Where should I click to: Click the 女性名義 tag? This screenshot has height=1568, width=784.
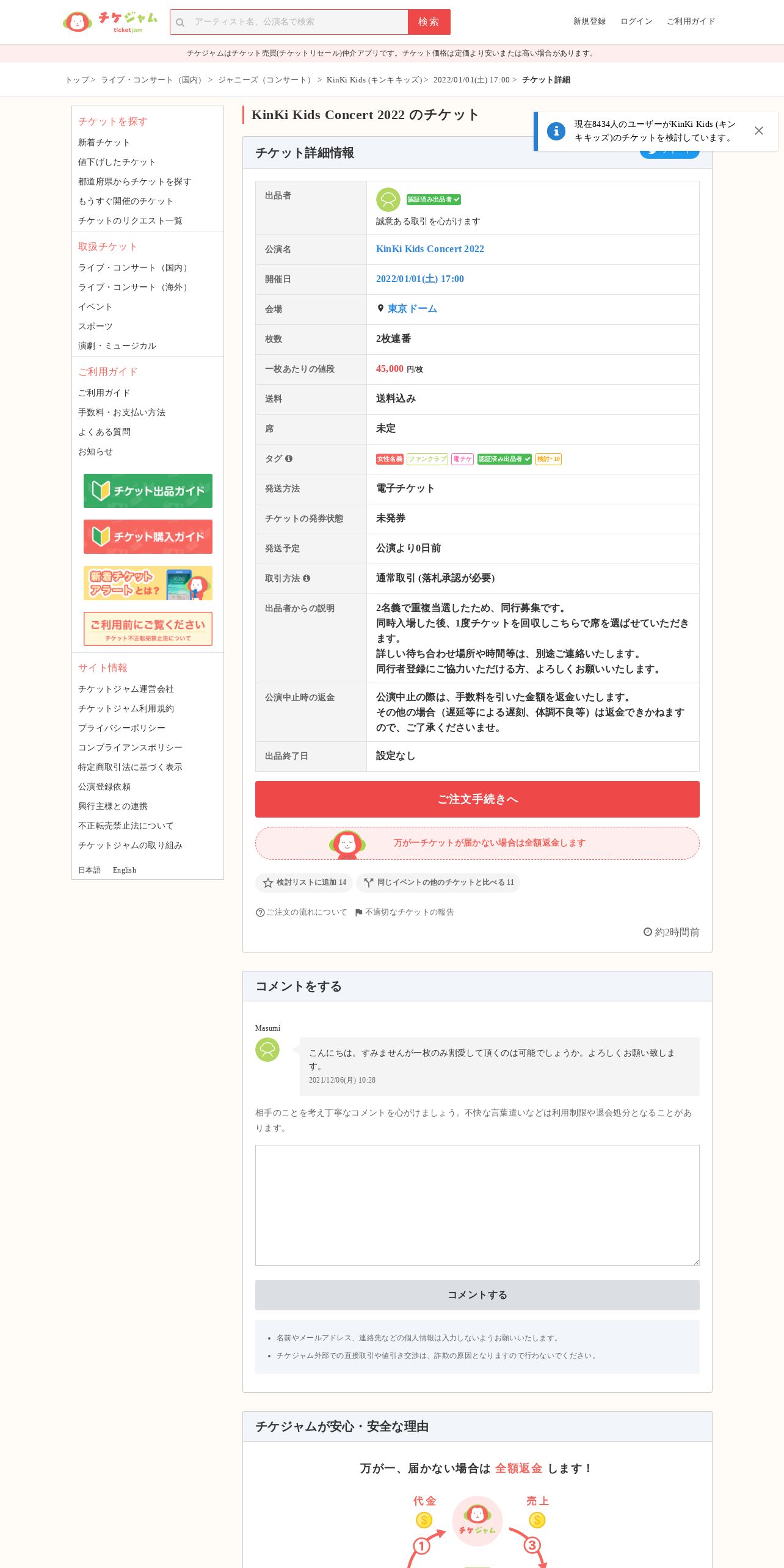[x=390, y=459]
